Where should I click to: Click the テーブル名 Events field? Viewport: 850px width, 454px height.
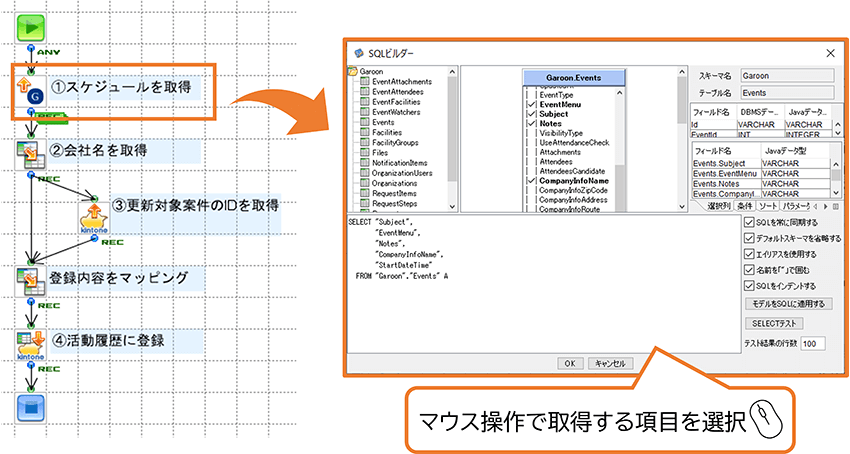click(x=787, y=93)
